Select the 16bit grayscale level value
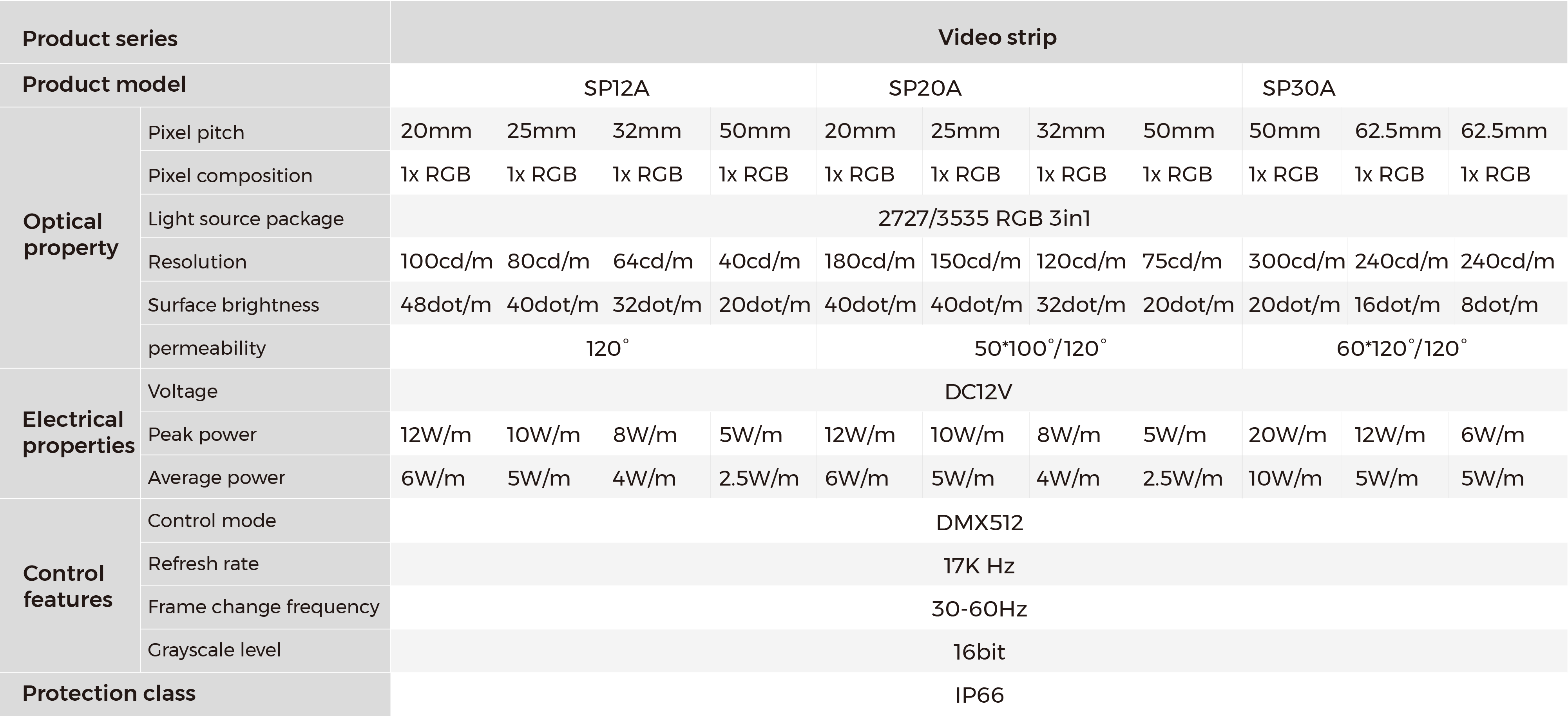Screen dimensions: 1568x716 979,652
